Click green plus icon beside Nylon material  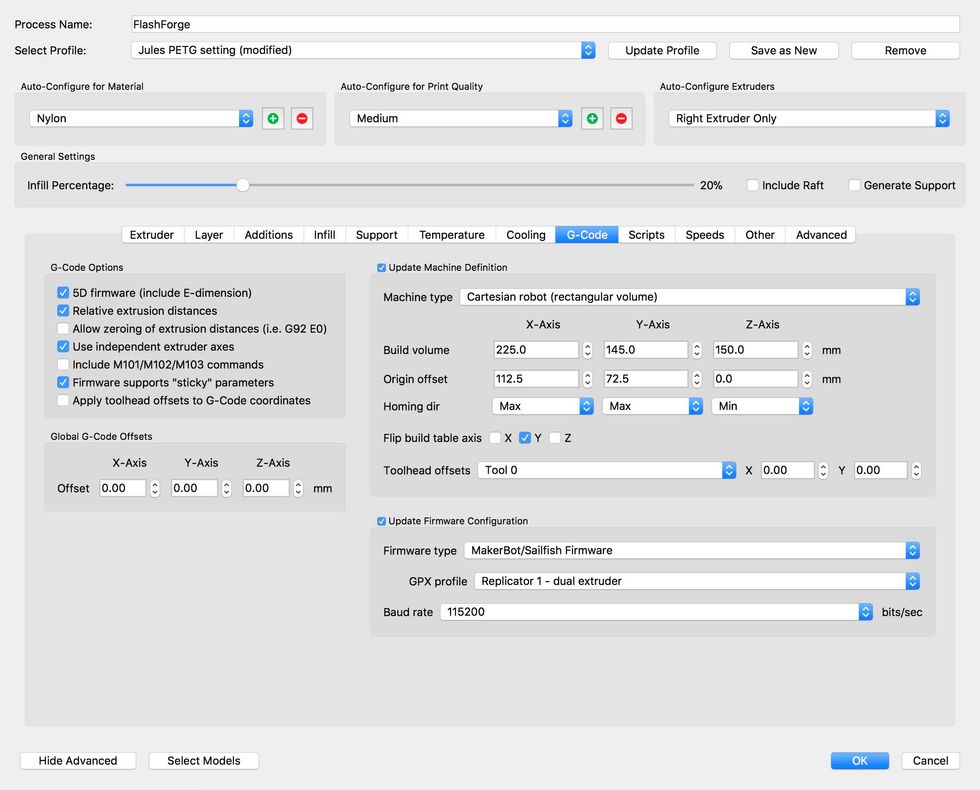tap(273, 118)
